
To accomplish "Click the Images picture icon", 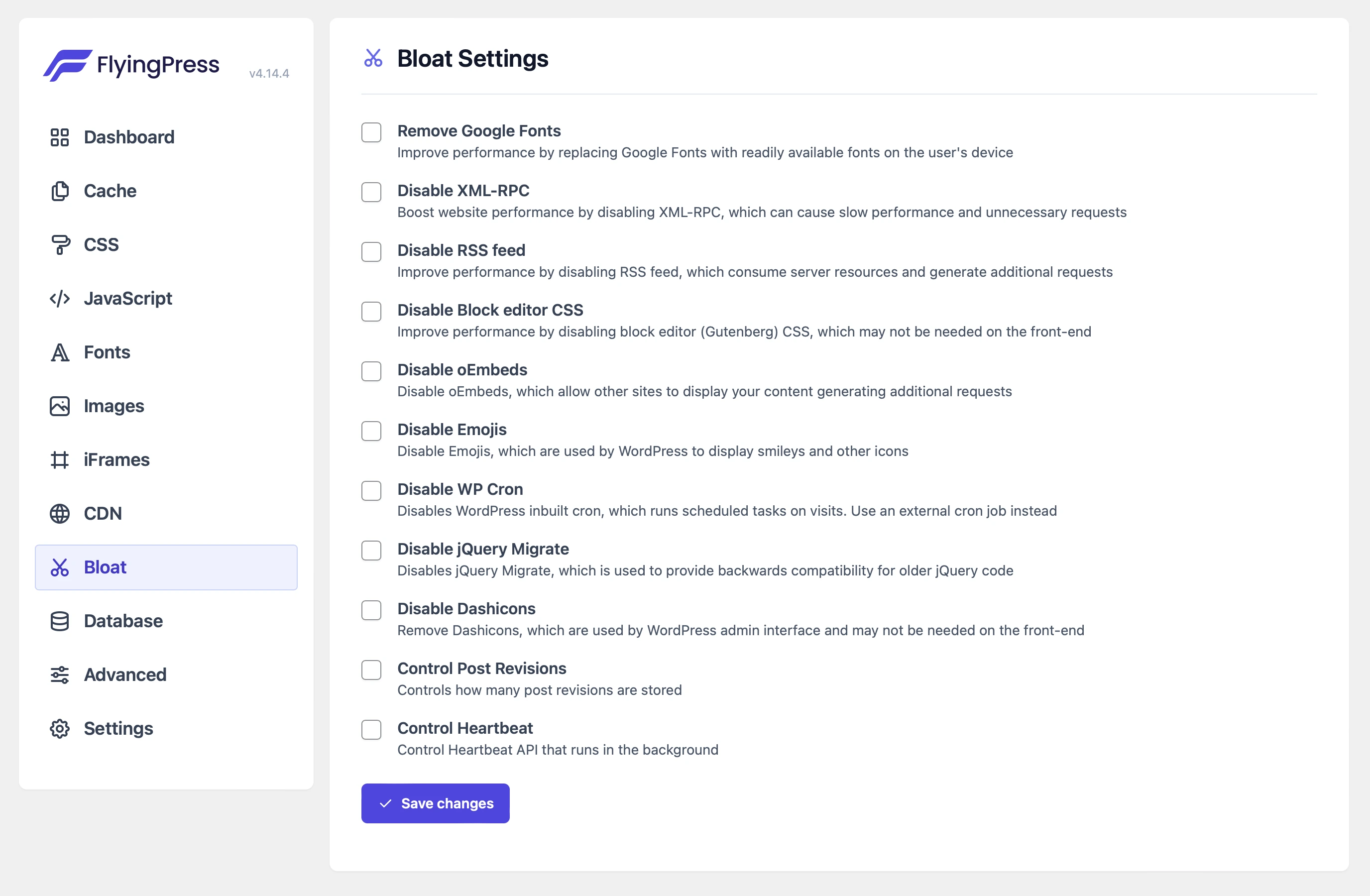I will point(59,406).
